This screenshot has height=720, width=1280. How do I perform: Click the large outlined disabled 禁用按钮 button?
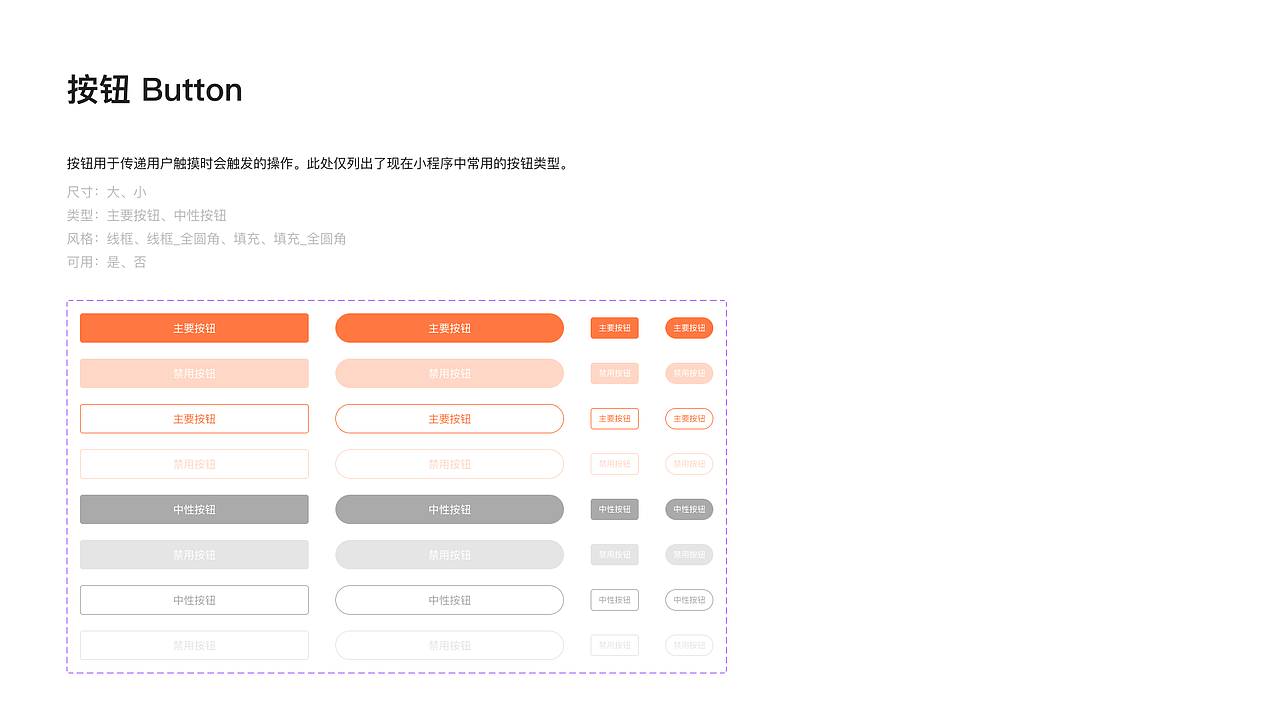194,464
